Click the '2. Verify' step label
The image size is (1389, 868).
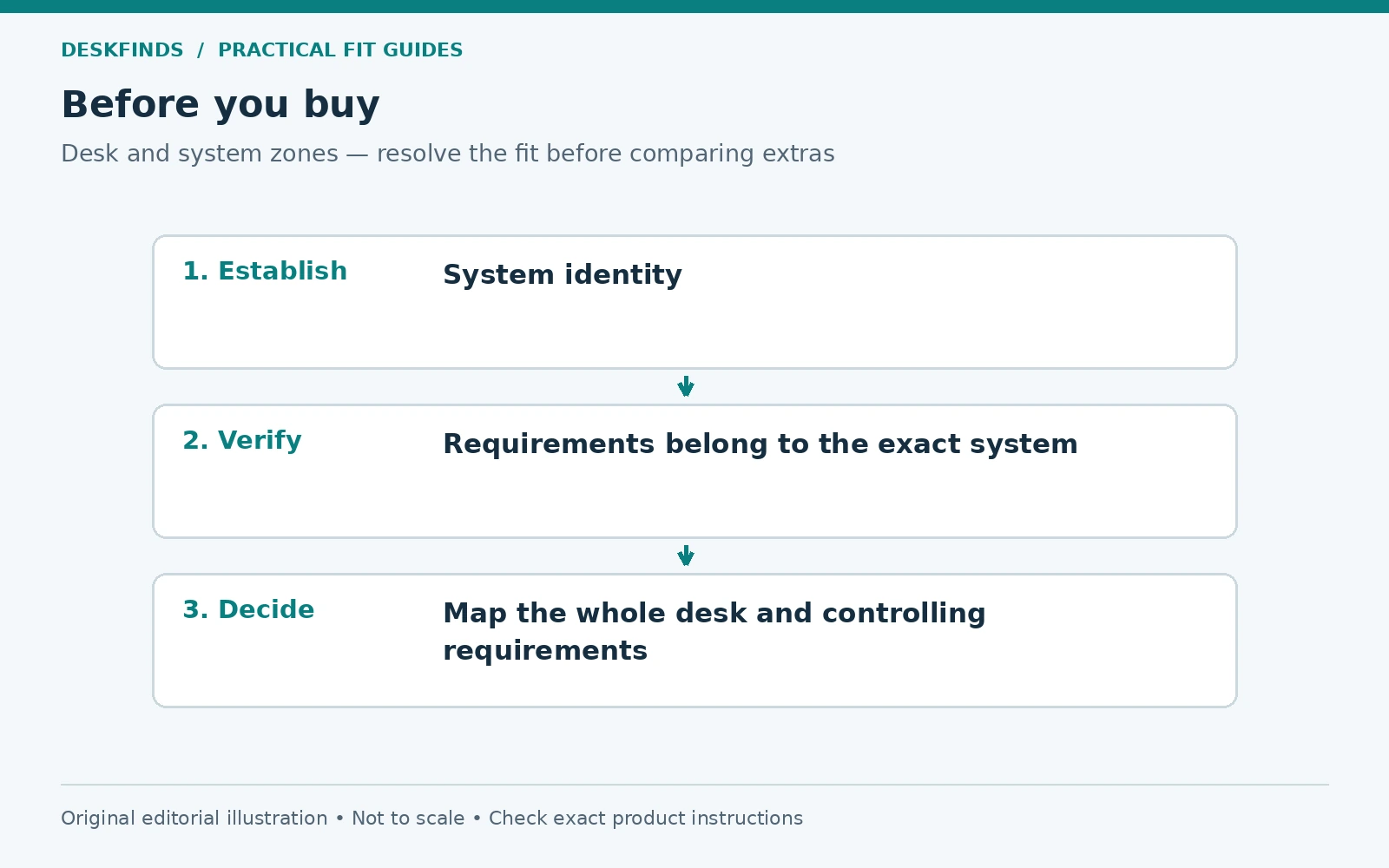242,440
